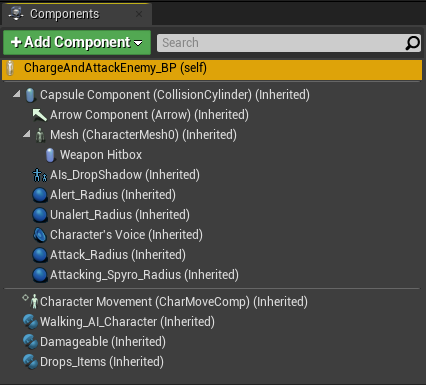The height and width of the screenshot is (385, 426).
Task: Click the Attack_Radius sphere icon
Action: pos(40,255)
